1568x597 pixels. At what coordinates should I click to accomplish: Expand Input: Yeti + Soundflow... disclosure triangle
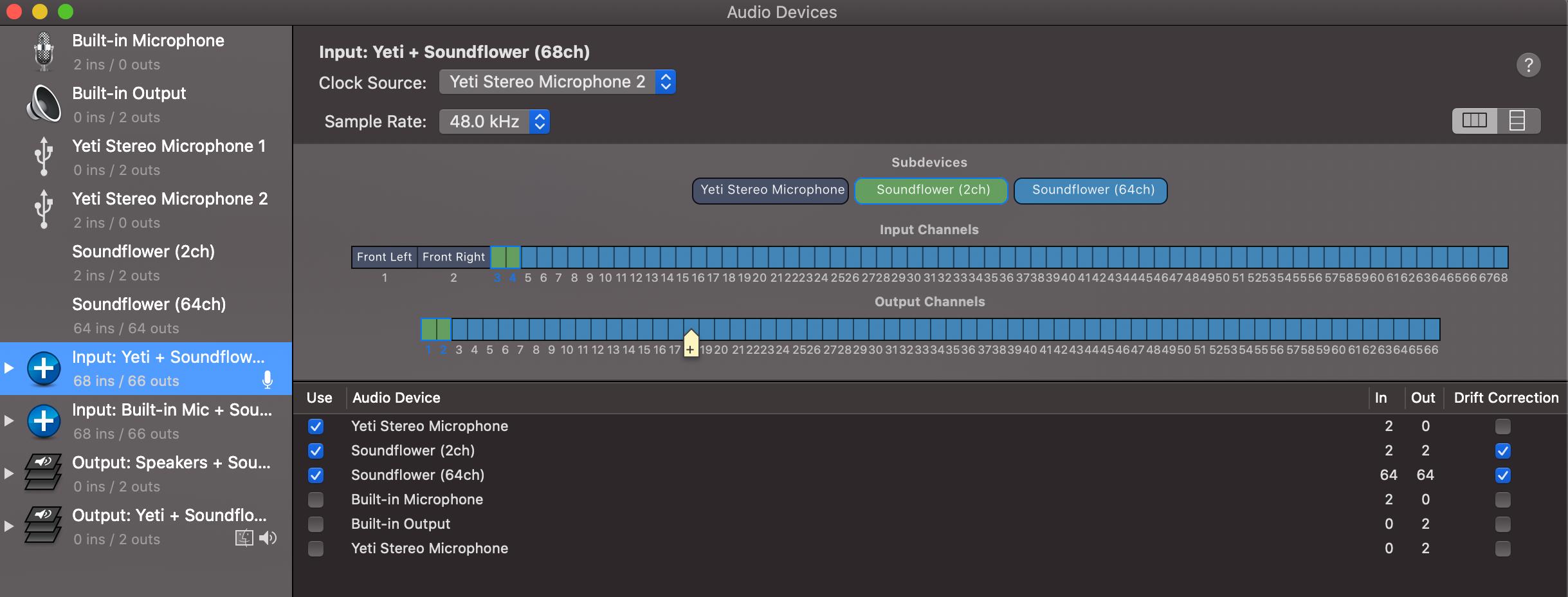point(9,368)
